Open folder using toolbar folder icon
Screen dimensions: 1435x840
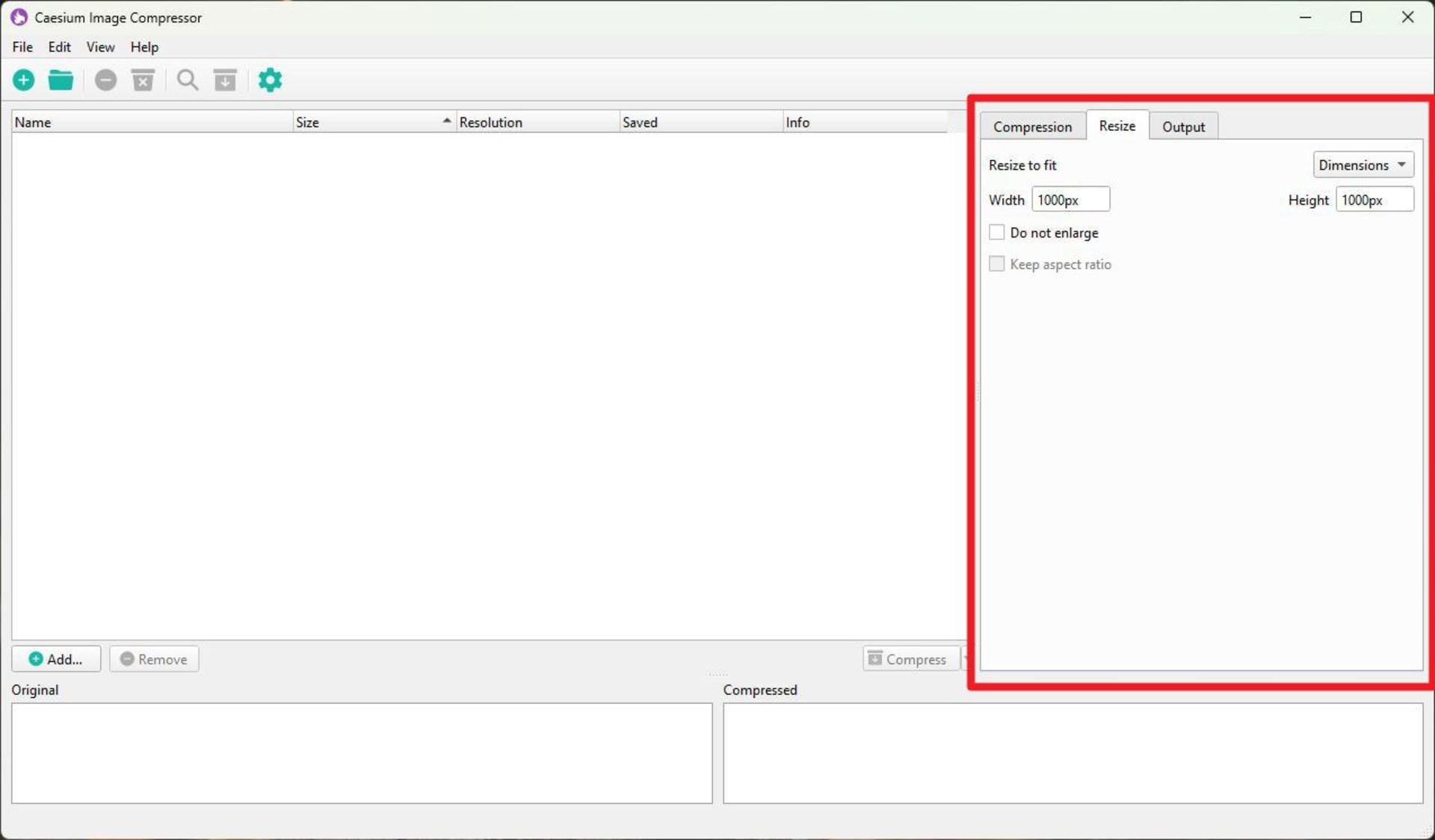[61, 80]
